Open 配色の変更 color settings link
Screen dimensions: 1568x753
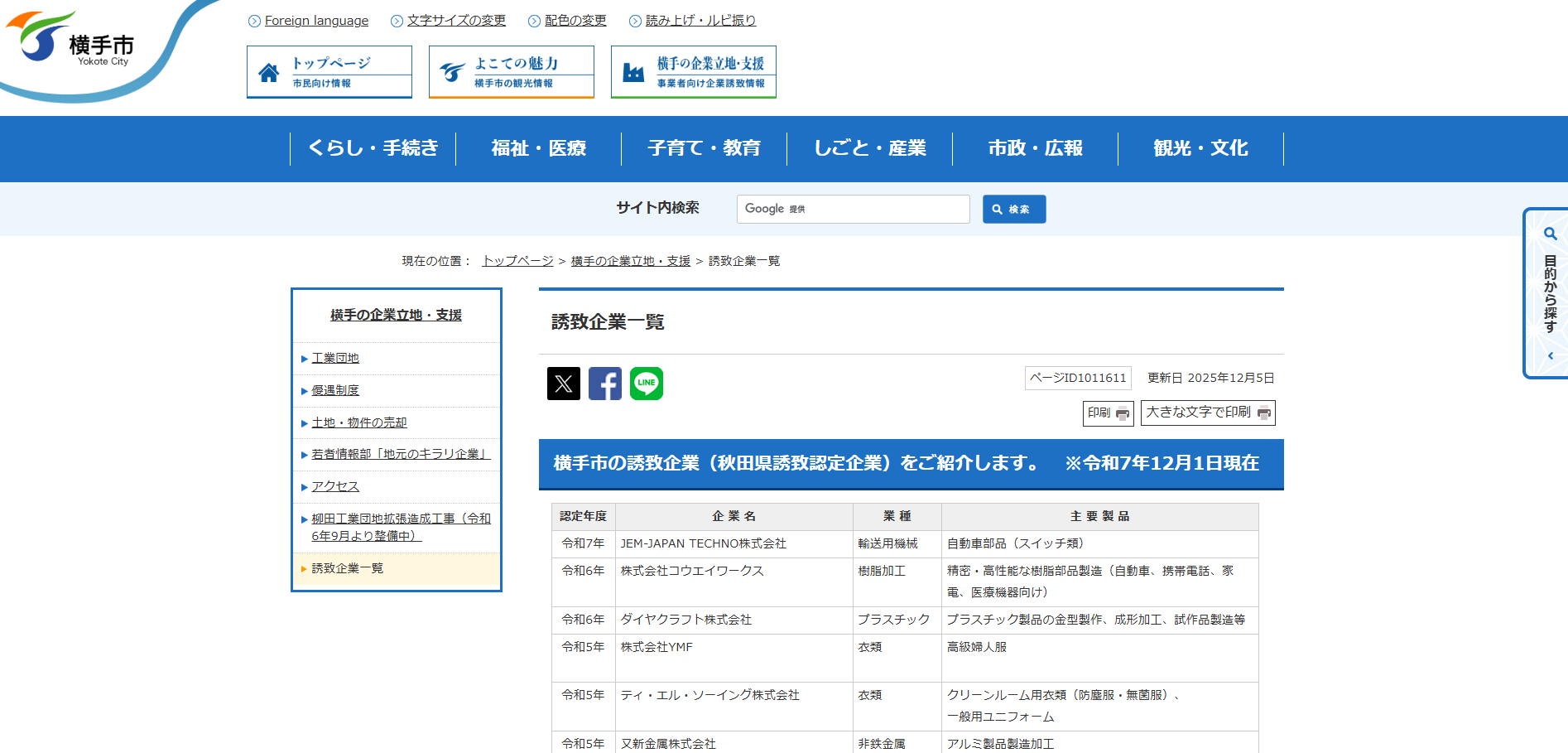click(x=575, y=21)
